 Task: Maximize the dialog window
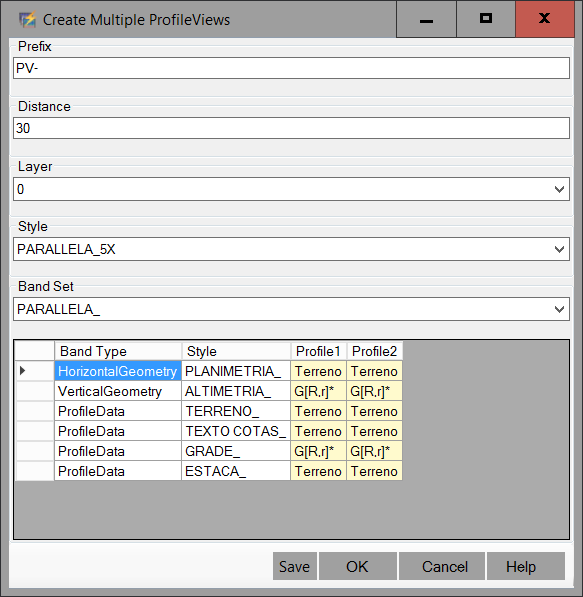tap(486, 19)
